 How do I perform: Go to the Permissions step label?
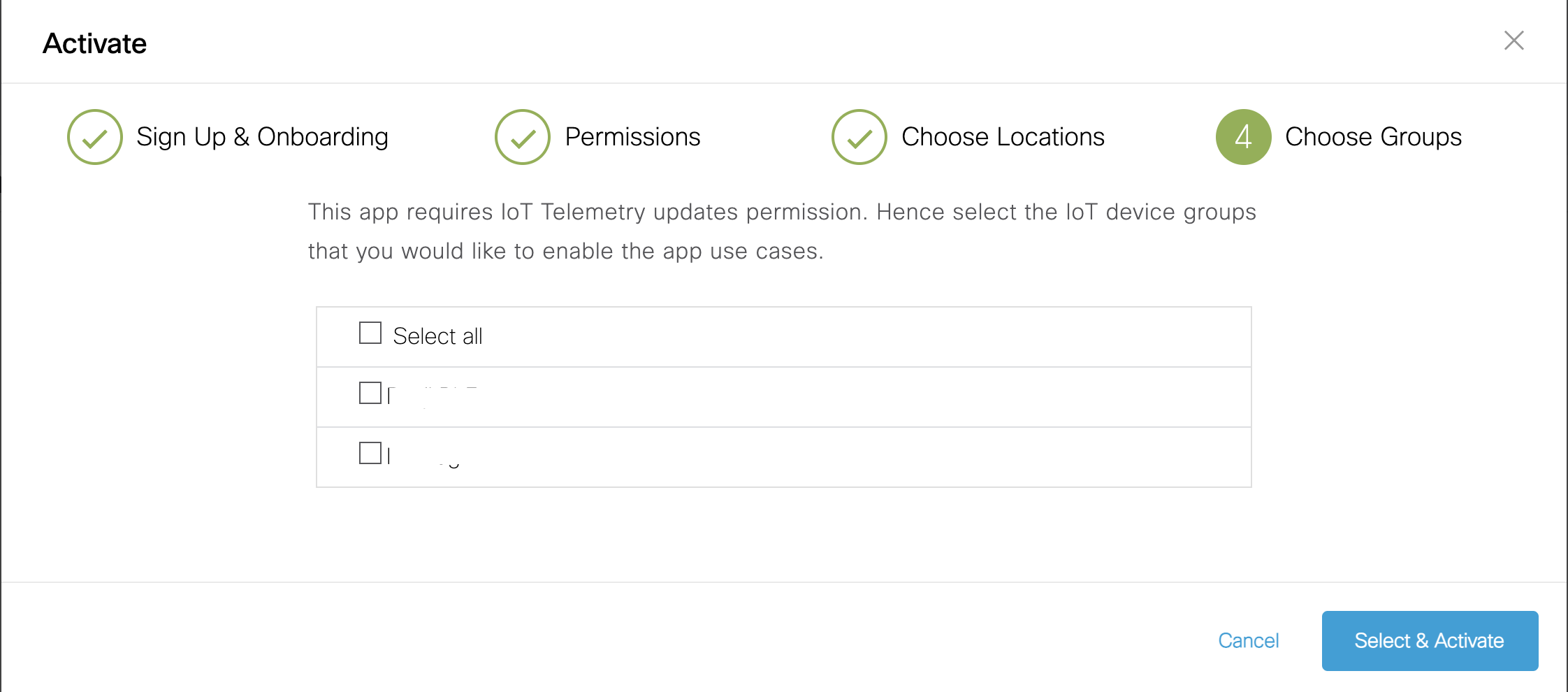[632, 137]
